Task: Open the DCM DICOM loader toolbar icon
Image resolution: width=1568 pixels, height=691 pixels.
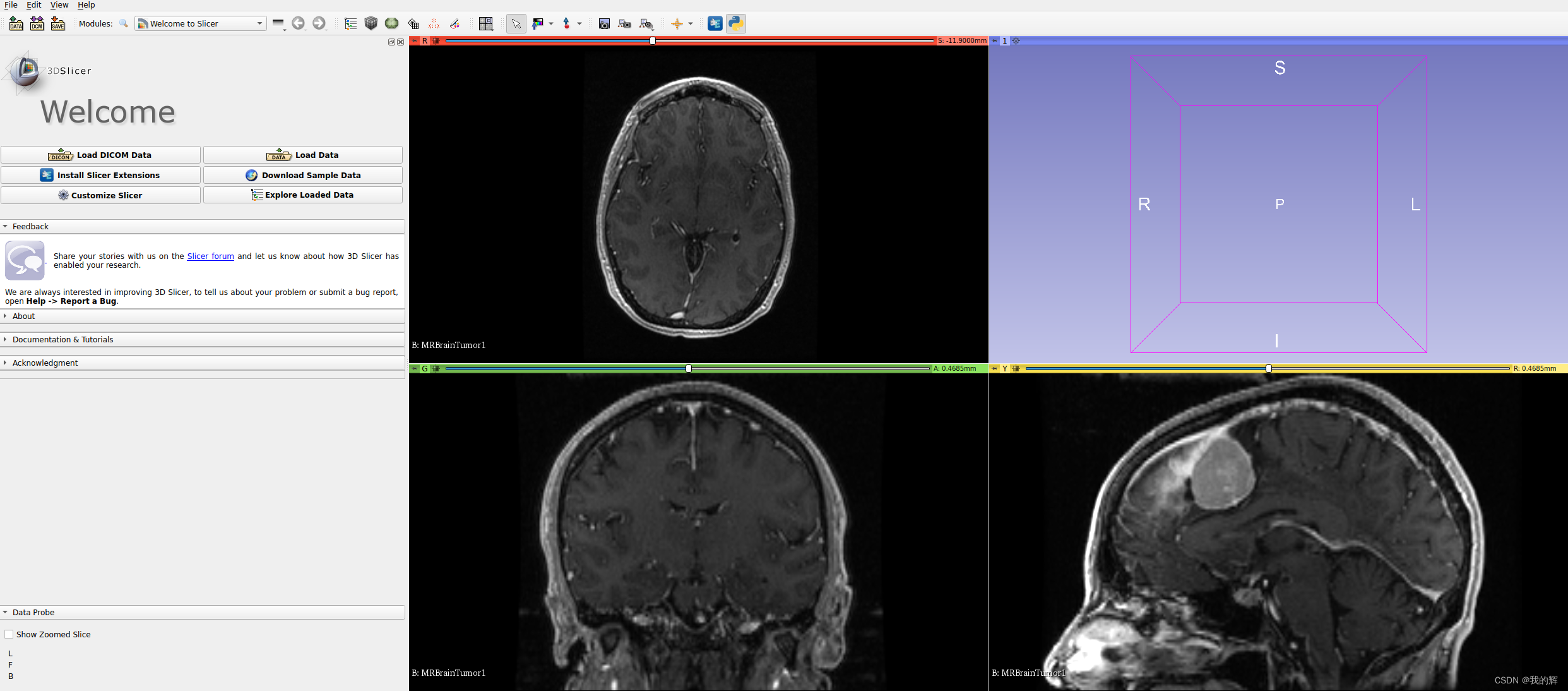Action: coord(37,24)
